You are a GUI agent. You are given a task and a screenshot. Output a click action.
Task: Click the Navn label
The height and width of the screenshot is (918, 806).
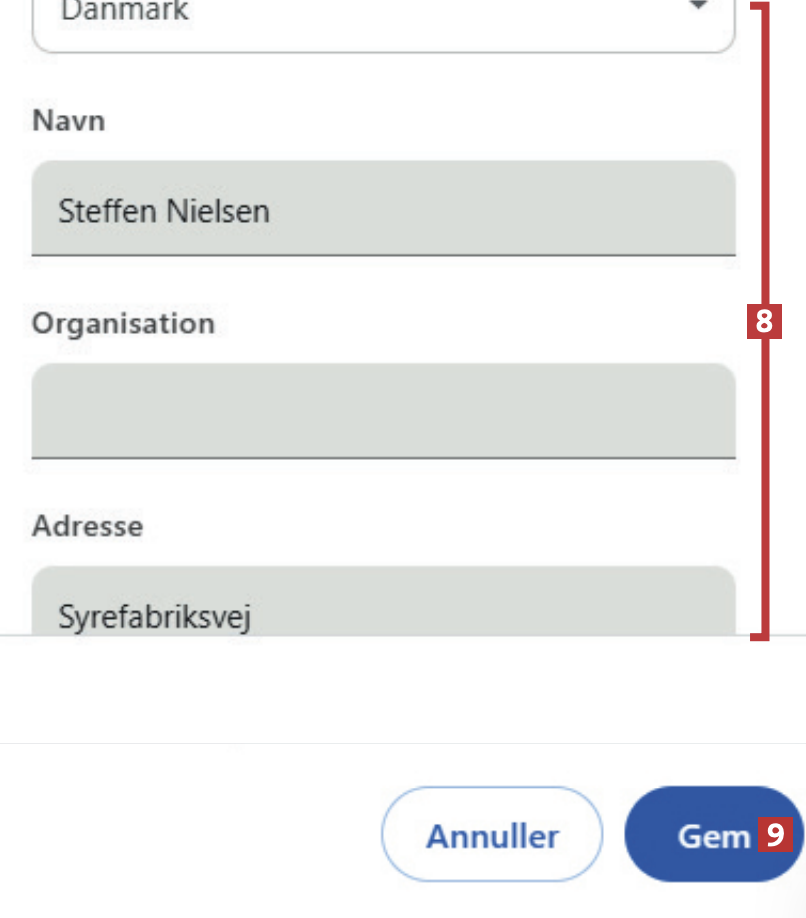(x=68, y=121)
